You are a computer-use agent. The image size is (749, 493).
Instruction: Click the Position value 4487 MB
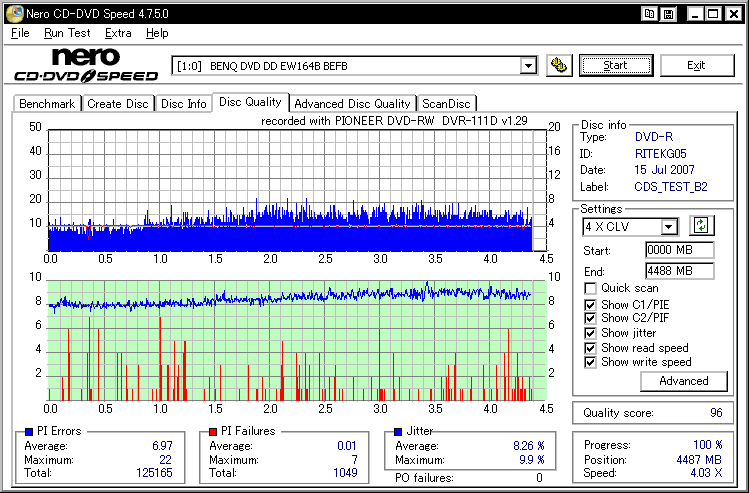tap(699, 460)
